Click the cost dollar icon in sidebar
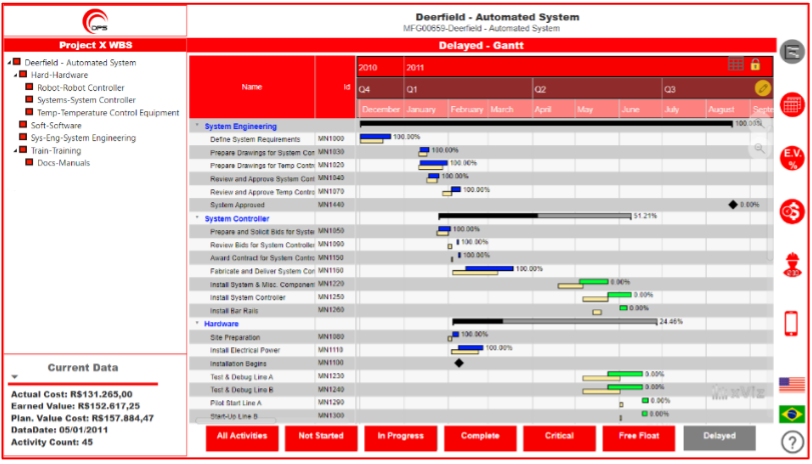 click(x=791, y=211)
